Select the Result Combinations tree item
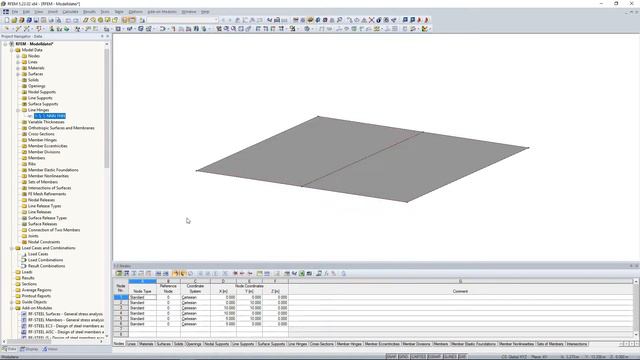 [46, 266]
